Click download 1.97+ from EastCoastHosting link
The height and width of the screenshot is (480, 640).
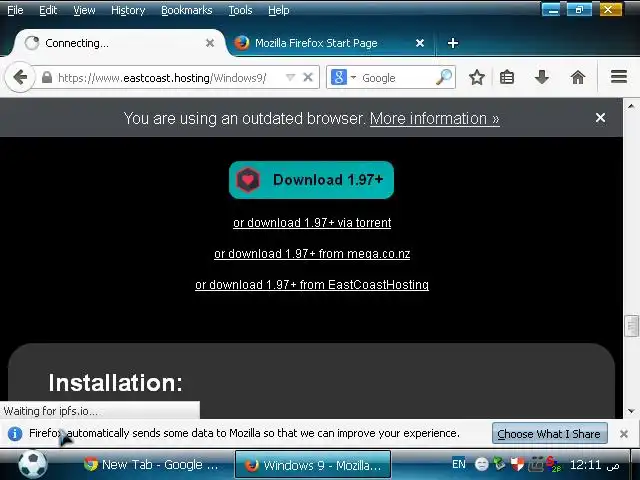pyautogui.click(x=312, y=285)
